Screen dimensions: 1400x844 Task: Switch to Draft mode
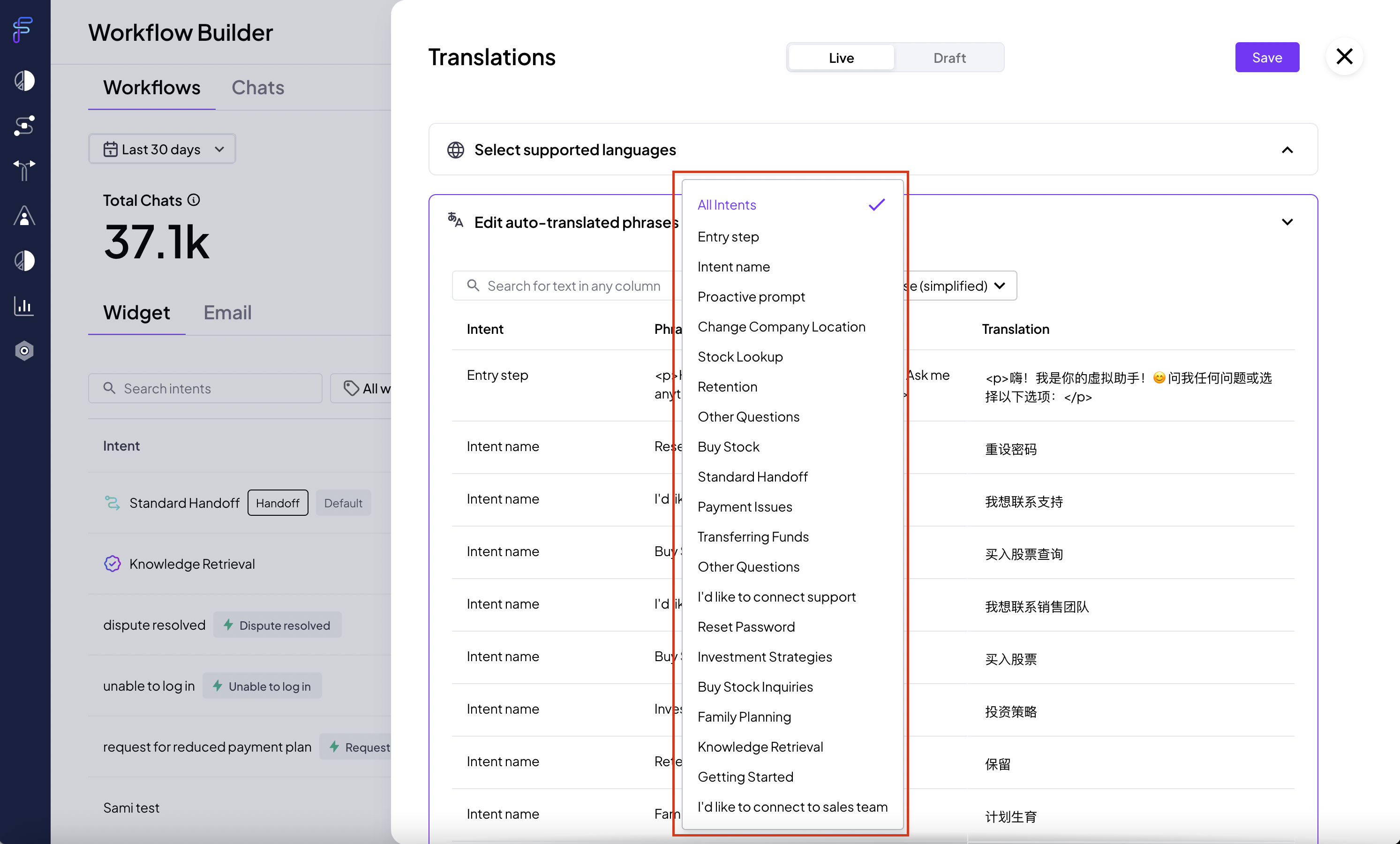pyautogui.click(x=949, y=57)
